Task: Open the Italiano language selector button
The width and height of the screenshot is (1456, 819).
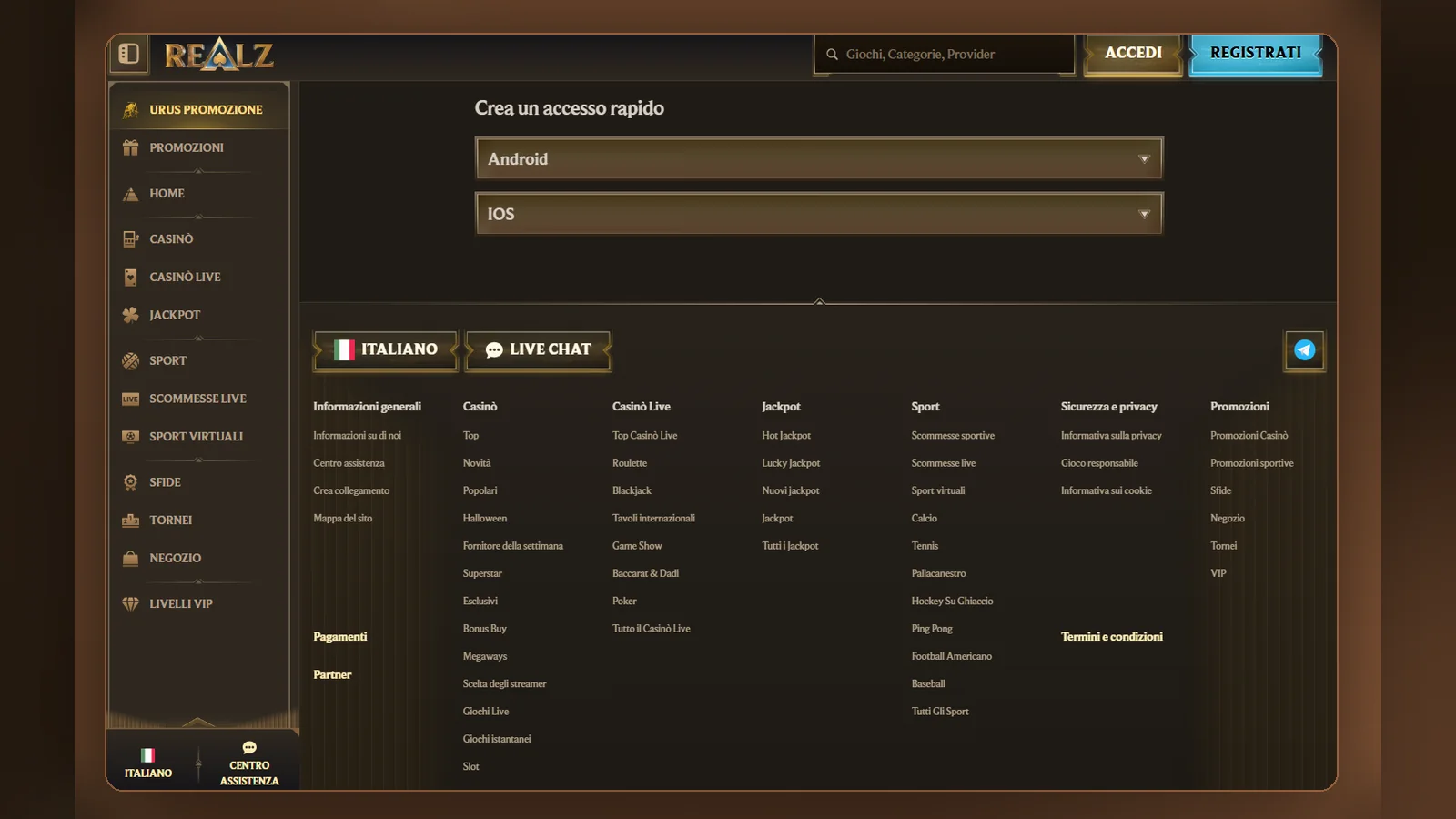Action: (x=386, y=350)
